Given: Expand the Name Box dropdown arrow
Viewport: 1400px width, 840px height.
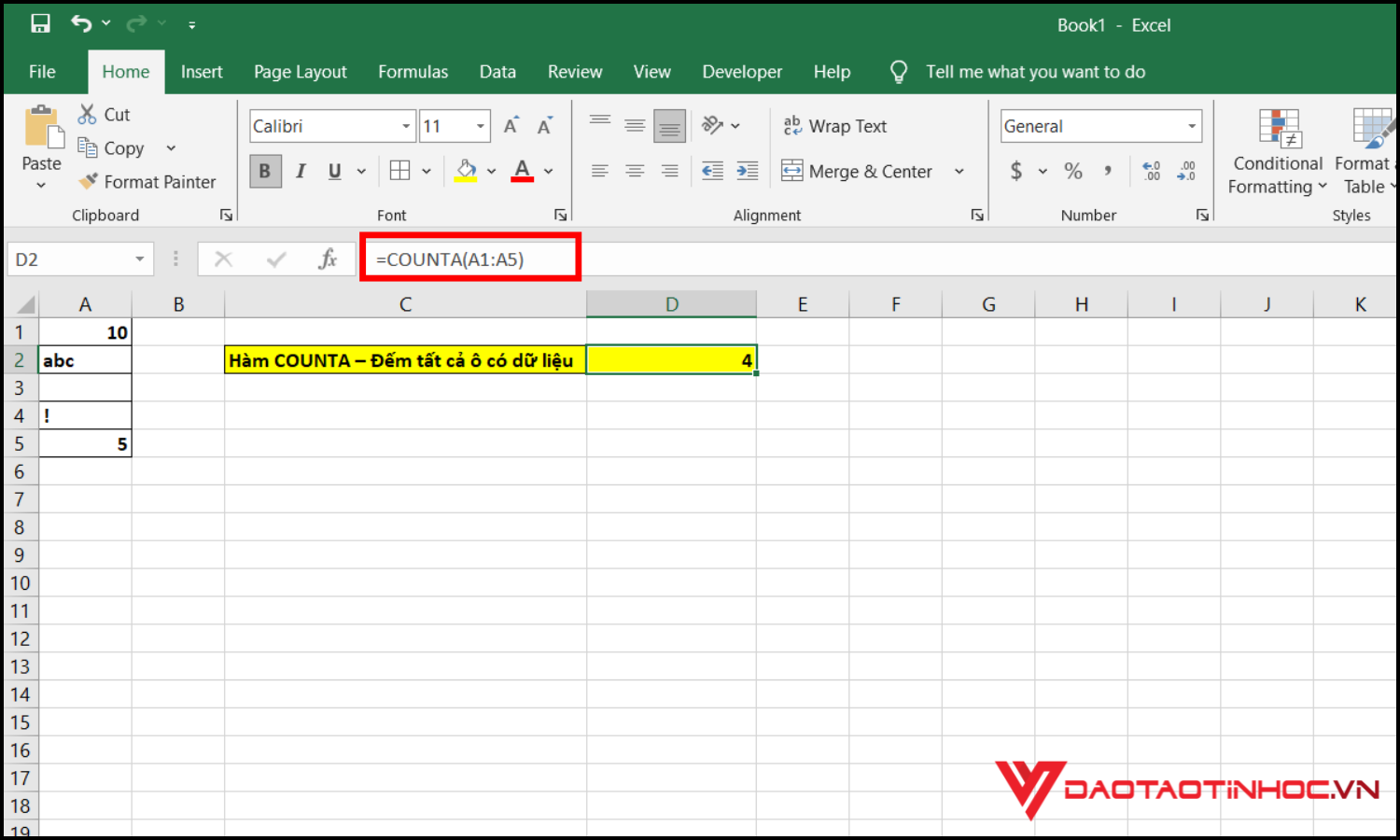Looking at the screenshot, I should [139, 259].
